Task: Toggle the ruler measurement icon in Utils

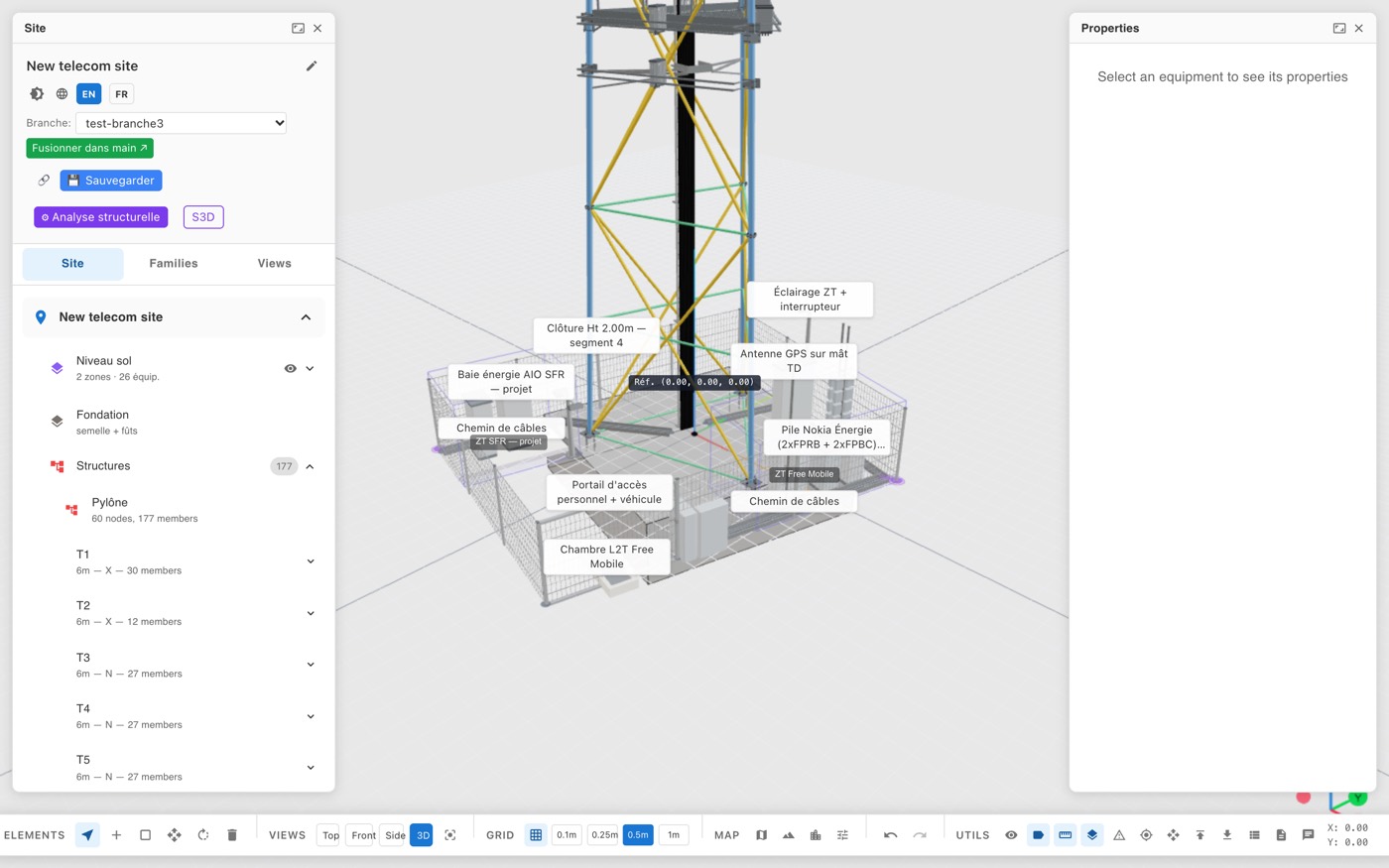Action: (x=1066, y=835)
